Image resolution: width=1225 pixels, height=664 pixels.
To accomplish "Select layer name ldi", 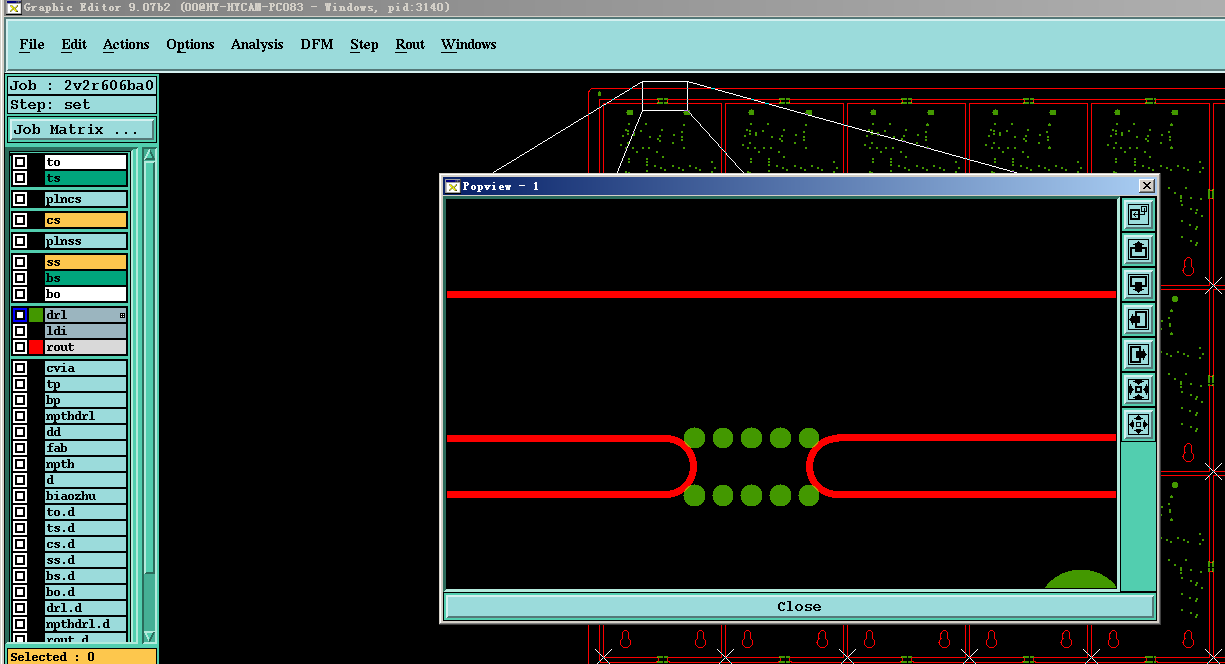I will click(x=86, y=331).
